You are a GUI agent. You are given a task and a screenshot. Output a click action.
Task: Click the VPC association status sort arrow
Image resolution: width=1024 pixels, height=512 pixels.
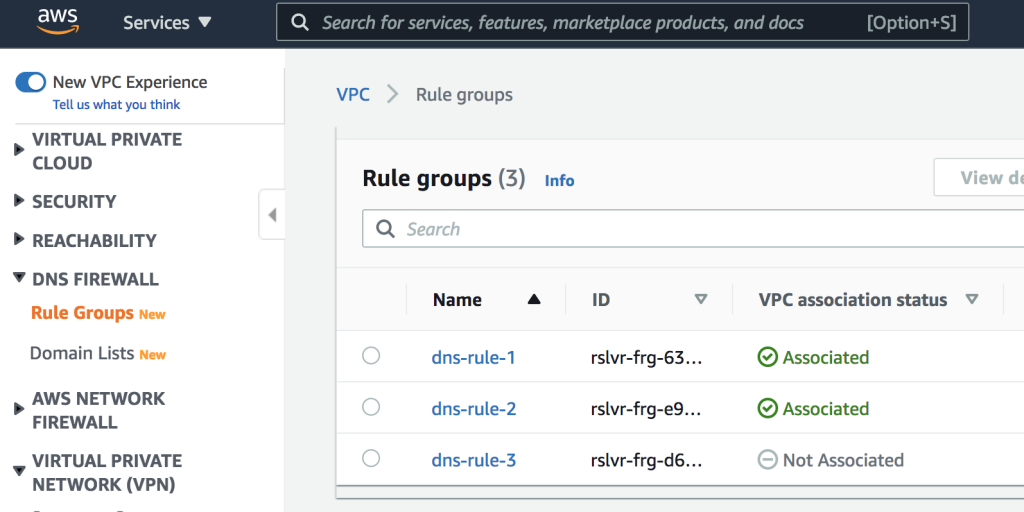tap(971, 299)
